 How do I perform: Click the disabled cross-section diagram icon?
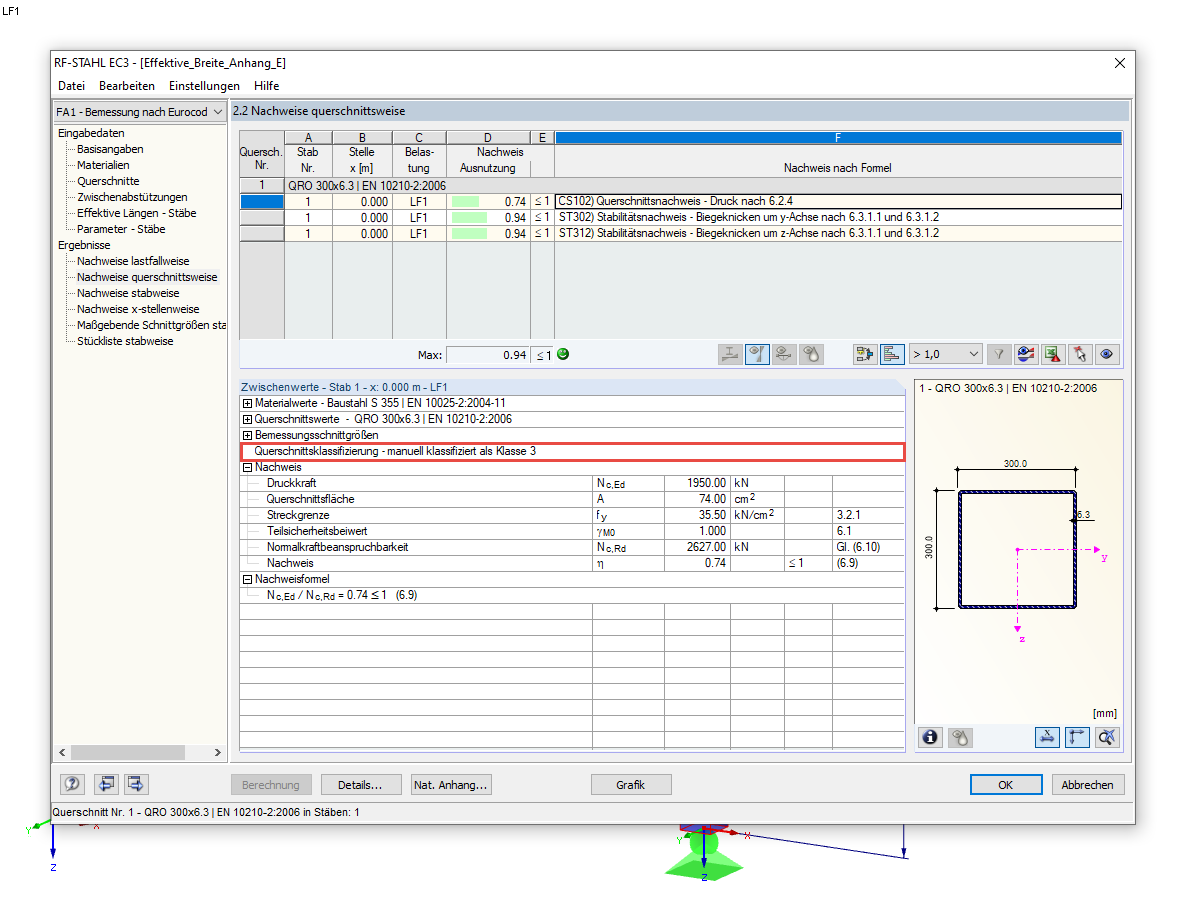pyautogui.click(x=731, y=354)
